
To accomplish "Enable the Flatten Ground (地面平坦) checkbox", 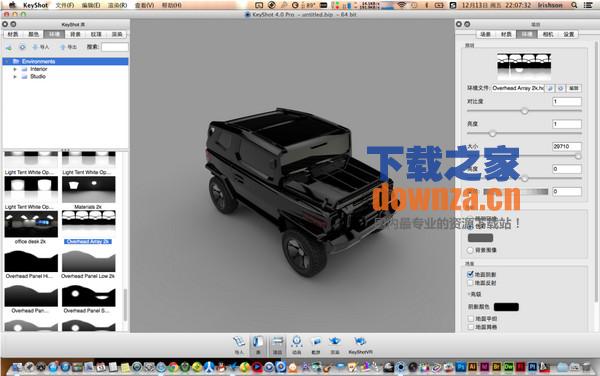I will (471, 318).
